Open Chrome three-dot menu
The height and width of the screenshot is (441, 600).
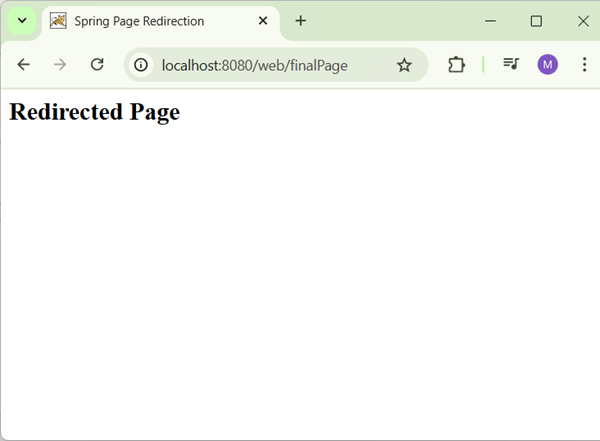pyautogui.click(x=584, y=64)
